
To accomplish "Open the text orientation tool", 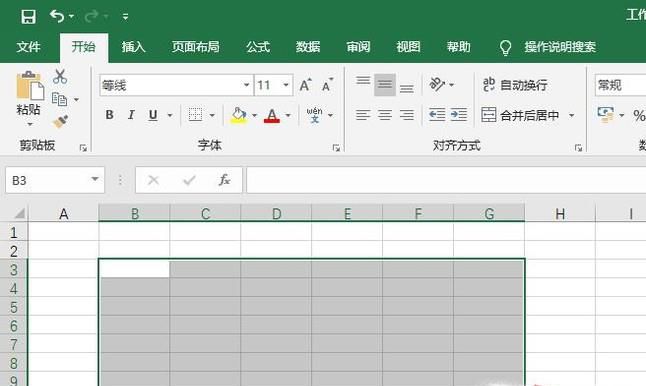I will [x=438, y=84].
